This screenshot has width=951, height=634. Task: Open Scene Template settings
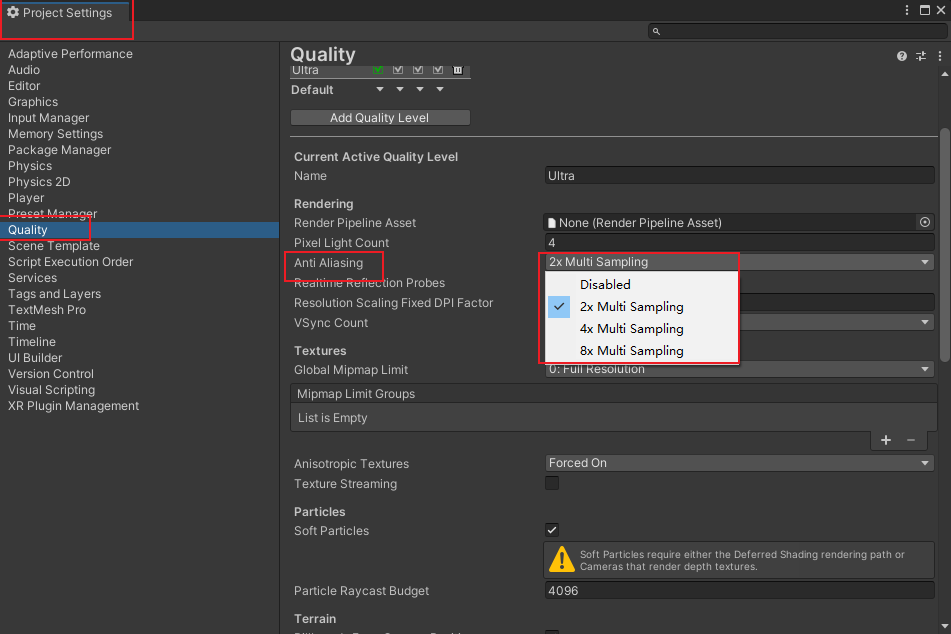(x=53, y=246)
